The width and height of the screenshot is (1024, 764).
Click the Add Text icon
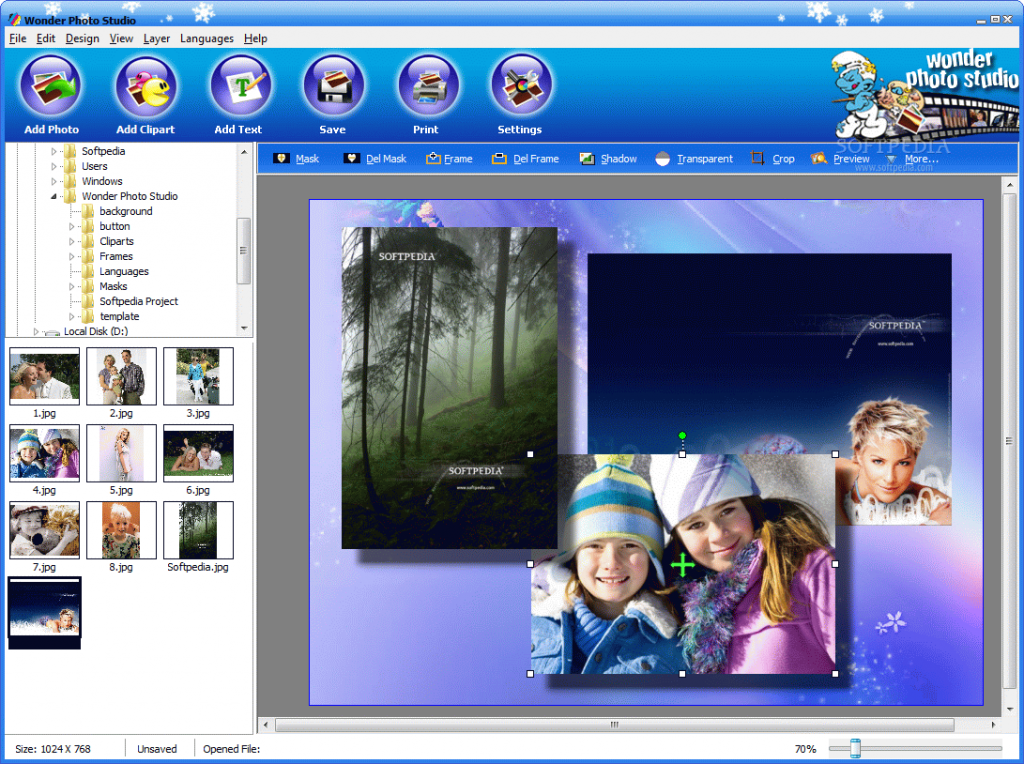(240, 86)
